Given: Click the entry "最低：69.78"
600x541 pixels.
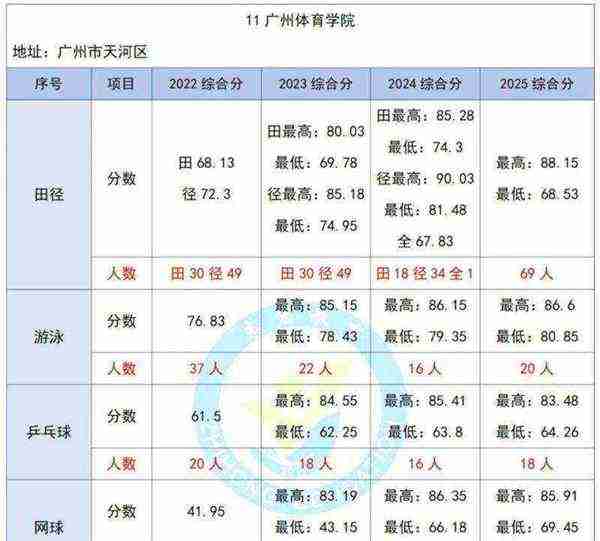Looking at the screenshot, I should [316, 163].
